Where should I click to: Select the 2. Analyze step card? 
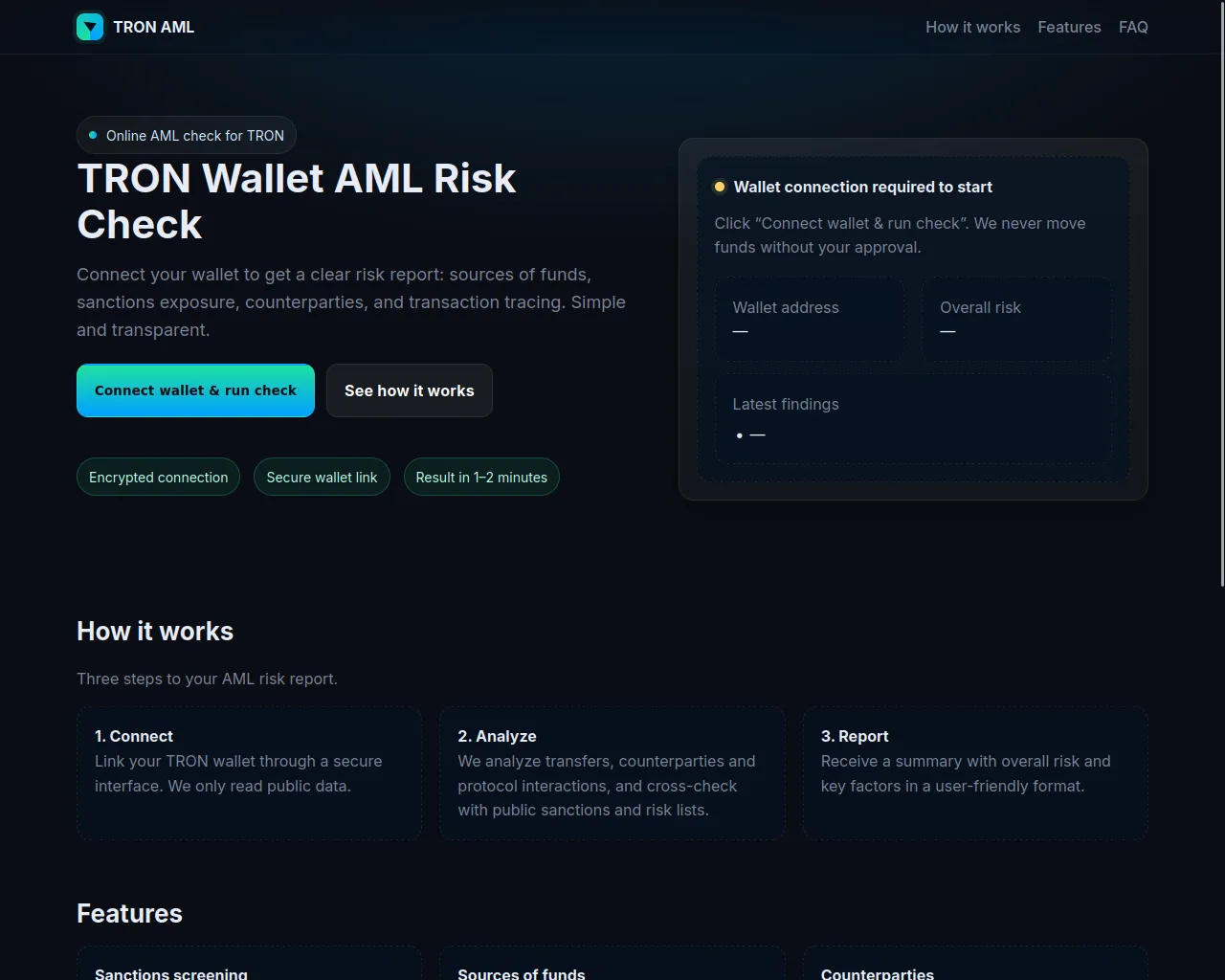(612, 773)
